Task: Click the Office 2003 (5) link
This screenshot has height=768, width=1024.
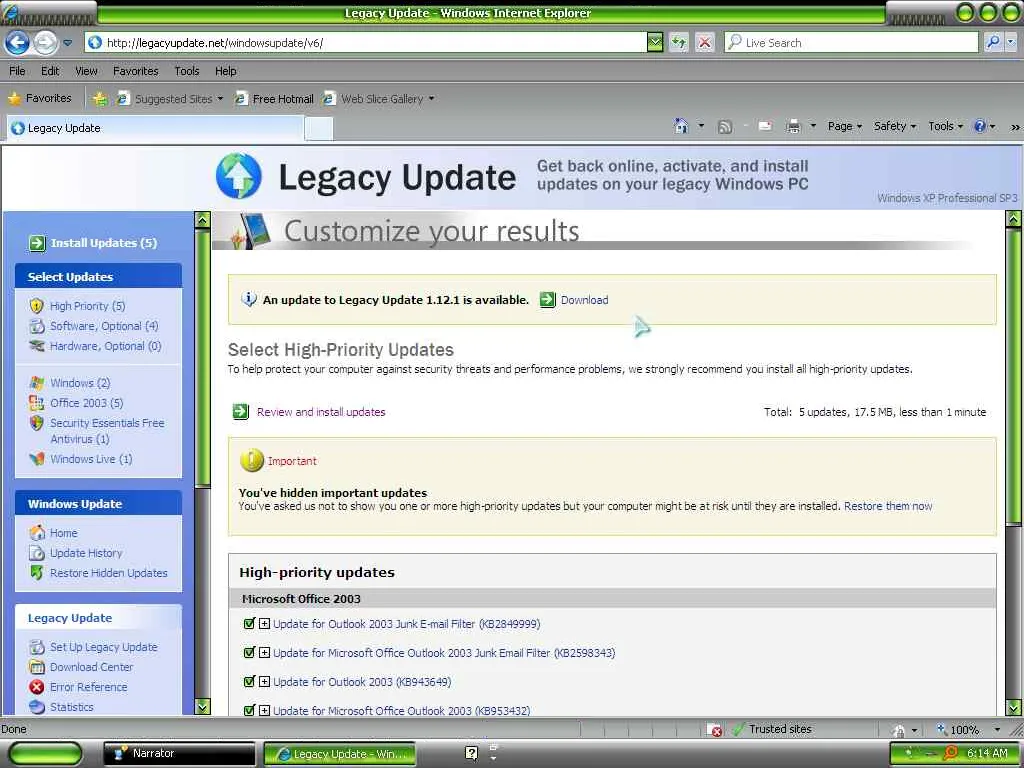Action: click(87, 403)
